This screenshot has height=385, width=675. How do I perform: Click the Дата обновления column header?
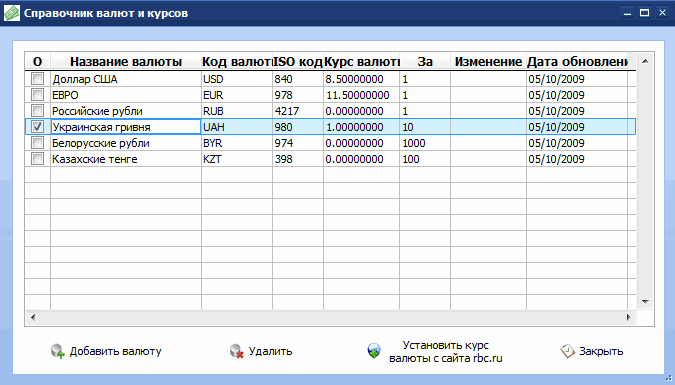click(577, 62)
